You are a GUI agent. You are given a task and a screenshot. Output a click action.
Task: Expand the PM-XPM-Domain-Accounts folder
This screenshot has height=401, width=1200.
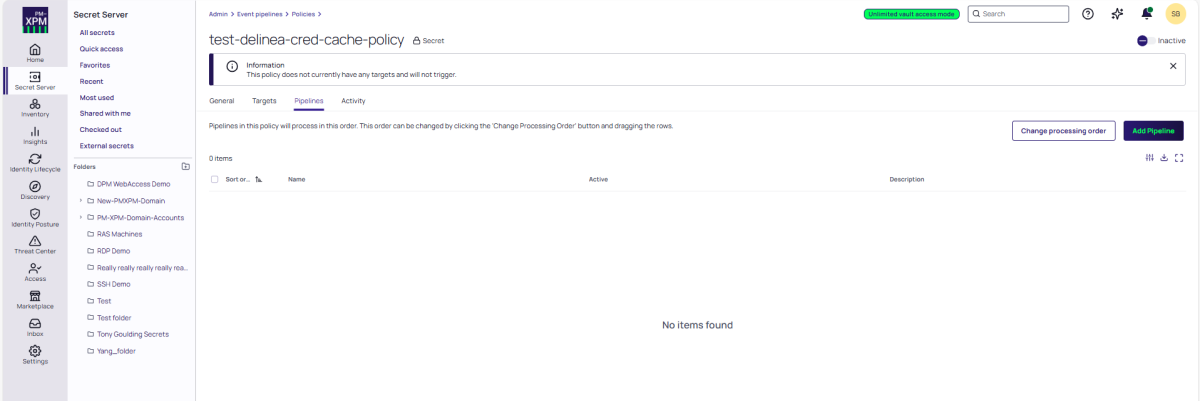pos(80,217)
